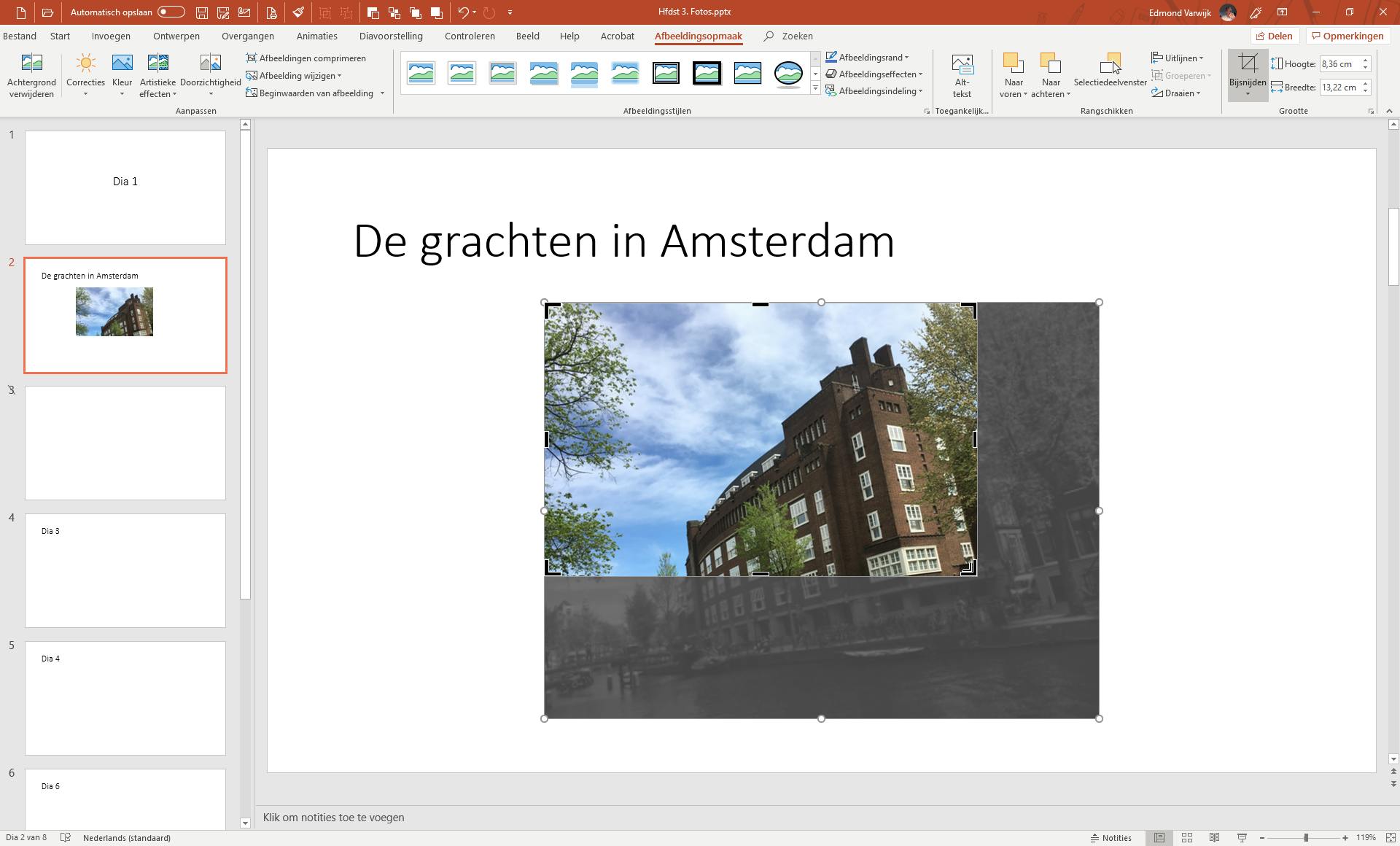Open the Animaties ribbon tab
This screenshot has width=1400, height=846.
click(316, 36)
